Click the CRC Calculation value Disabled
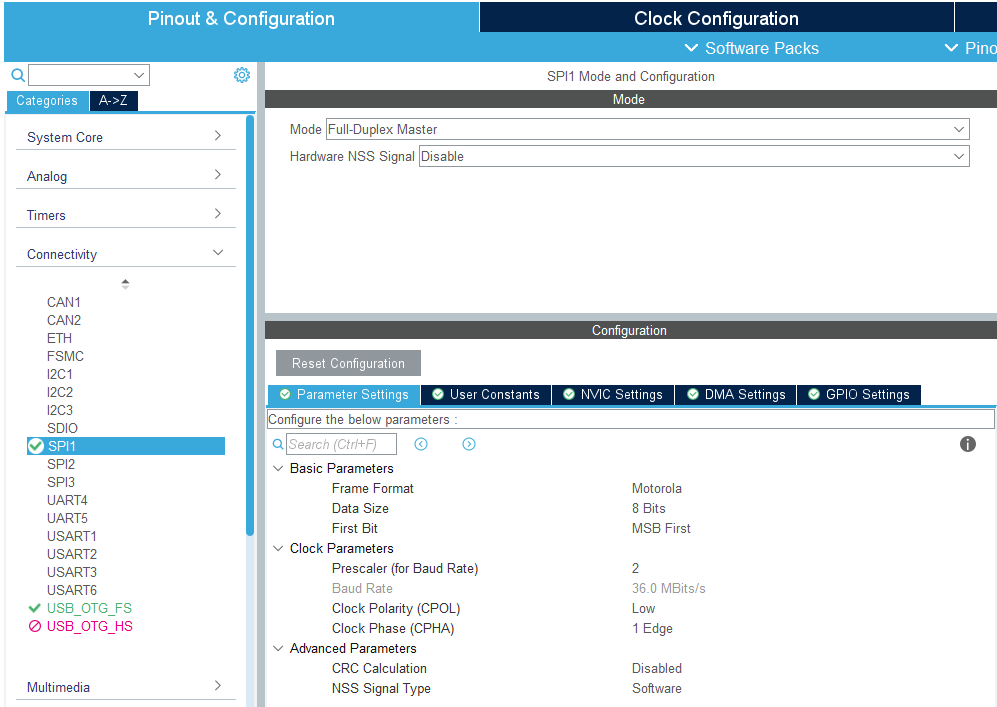Screen dimensions: 997x707 point(657,668)
